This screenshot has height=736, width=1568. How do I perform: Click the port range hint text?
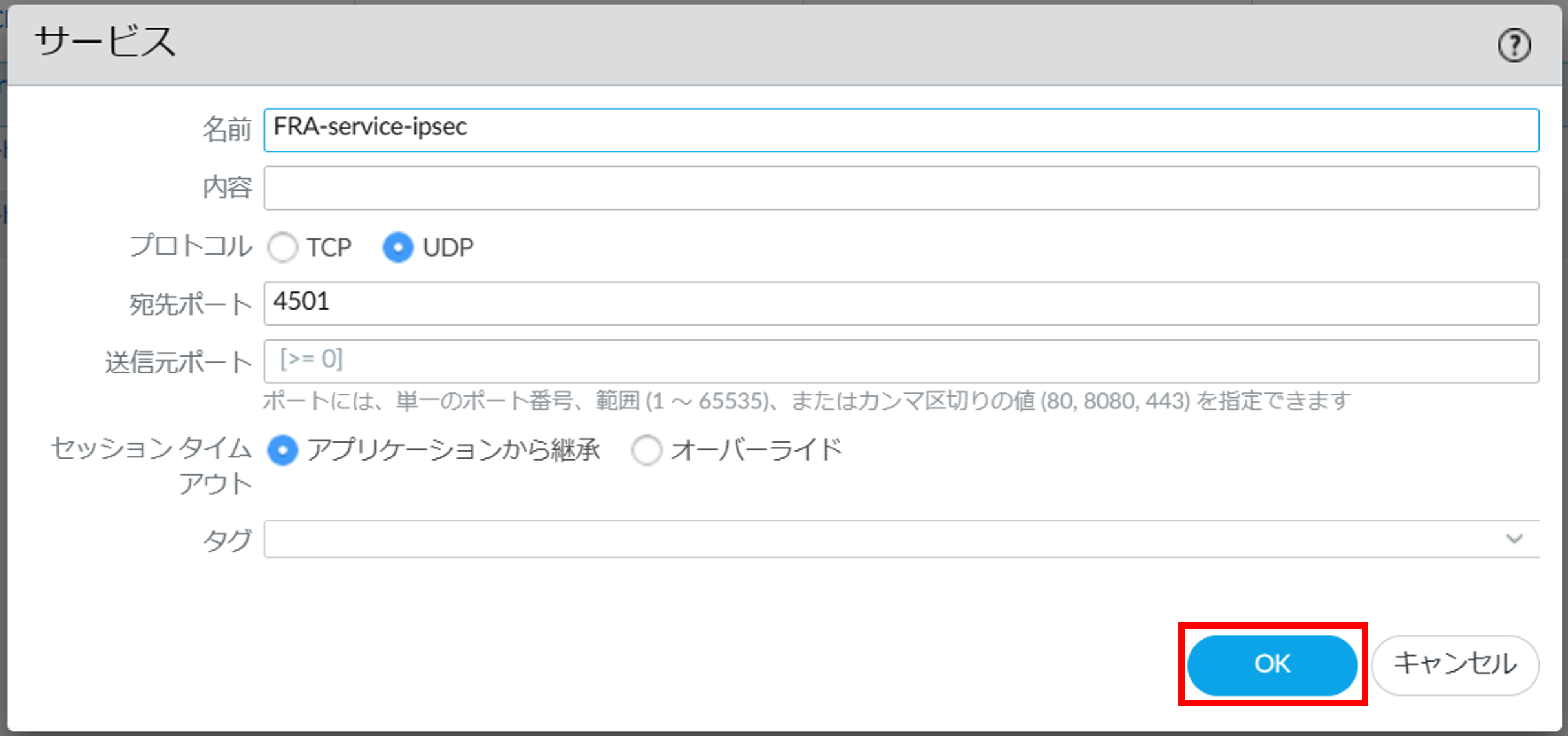tap(806, 401)
